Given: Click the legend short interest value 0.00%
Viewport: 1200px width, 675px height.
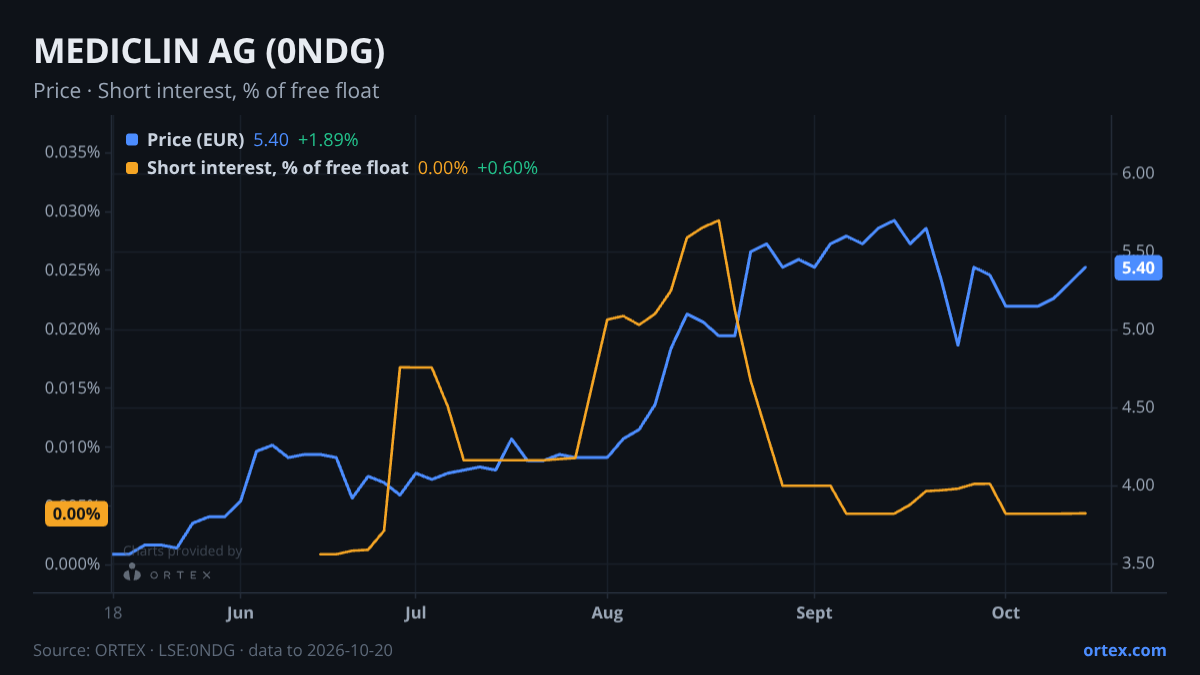Looking at the screenshot, I should (x=443, y=168).
